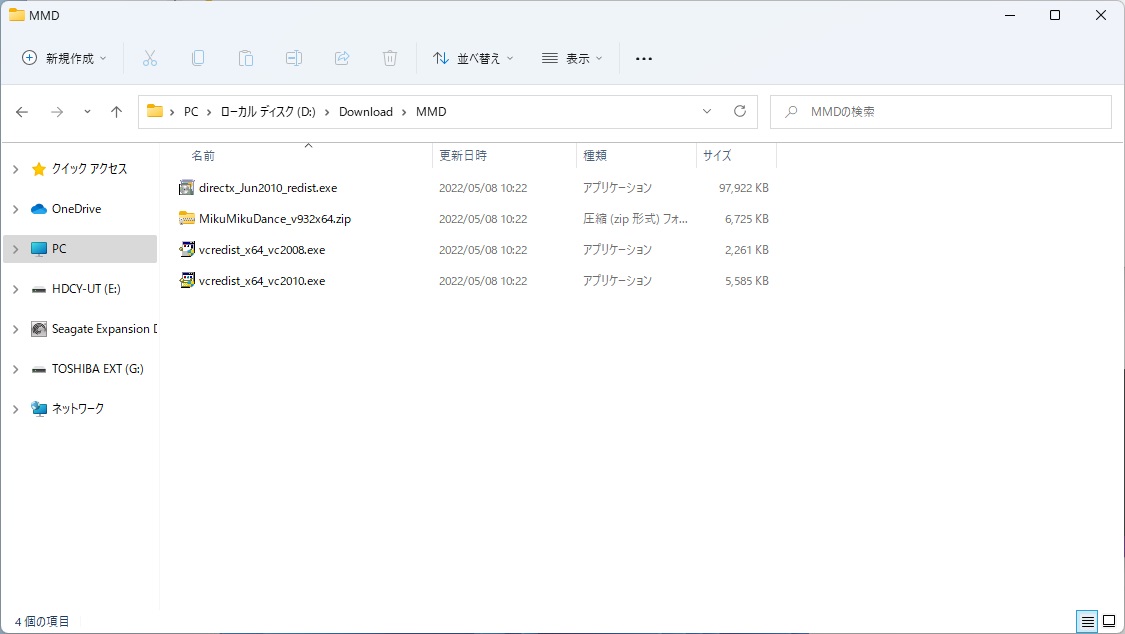Select file MikuMikuDance_v932x64.zip
This screenshot has height=634, width=1125.
(x=275, y=219)
